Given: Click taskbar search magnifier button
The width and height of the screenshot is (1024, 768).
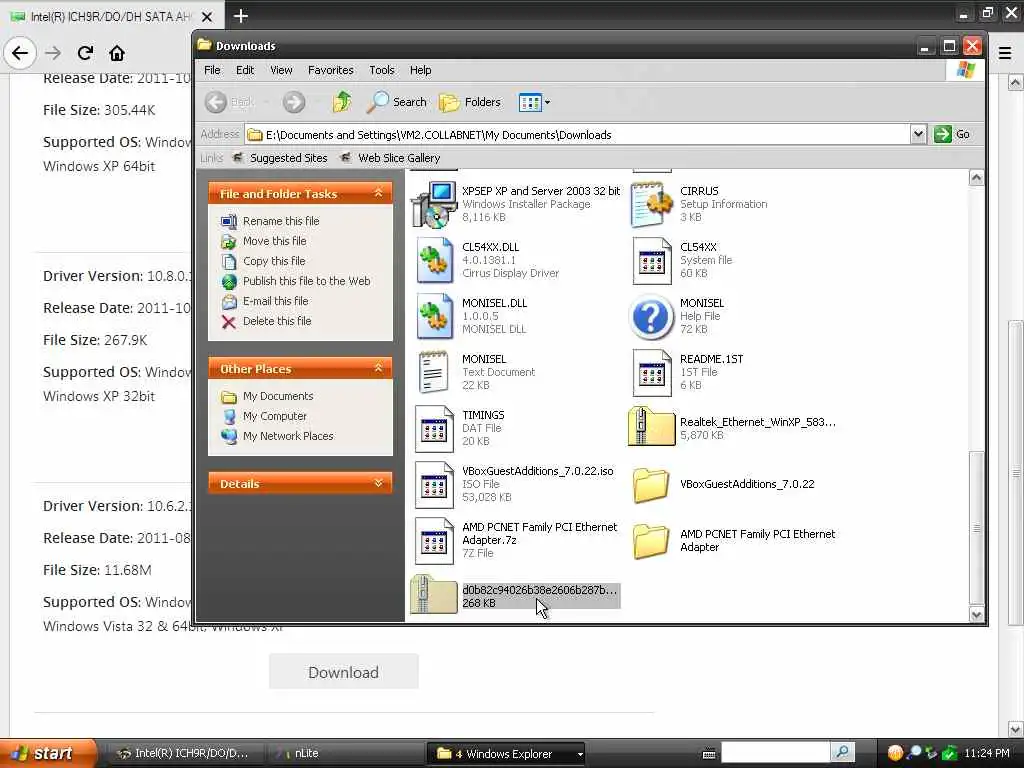Looking at the screenshot, I should click(842, 753).
